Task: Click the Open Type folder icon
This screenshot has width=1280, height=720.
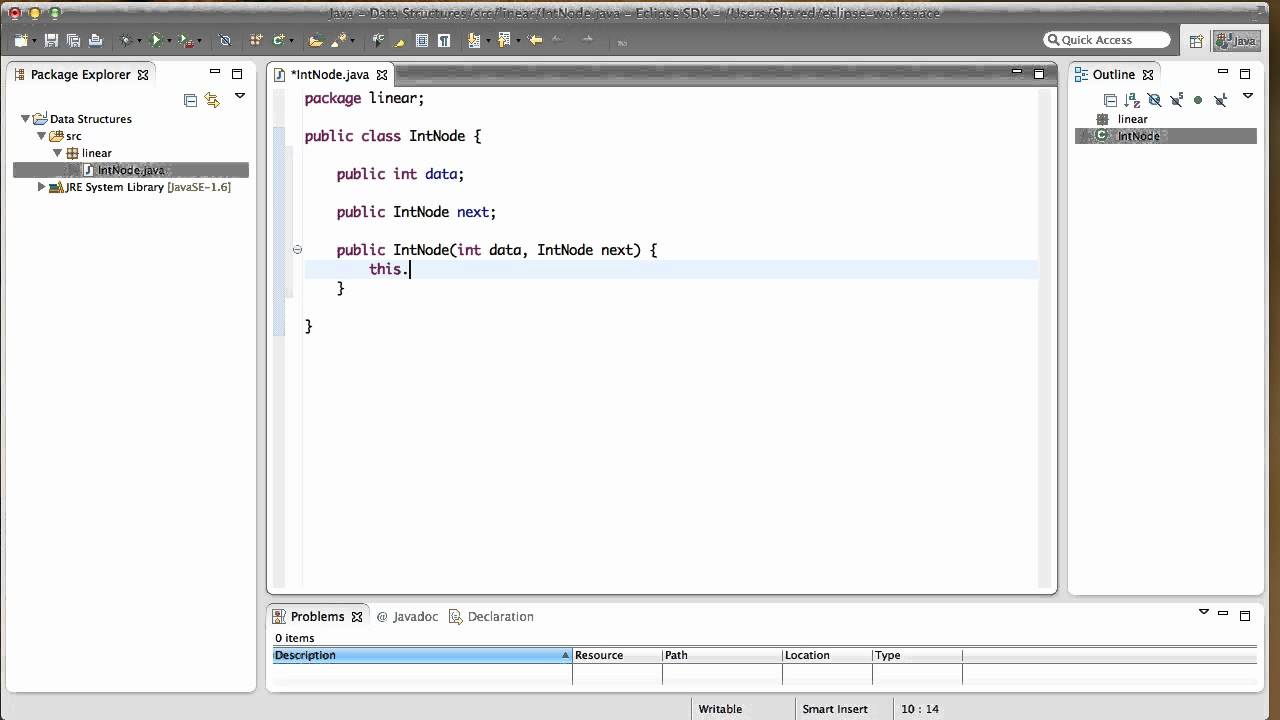Action: [316, 40]
